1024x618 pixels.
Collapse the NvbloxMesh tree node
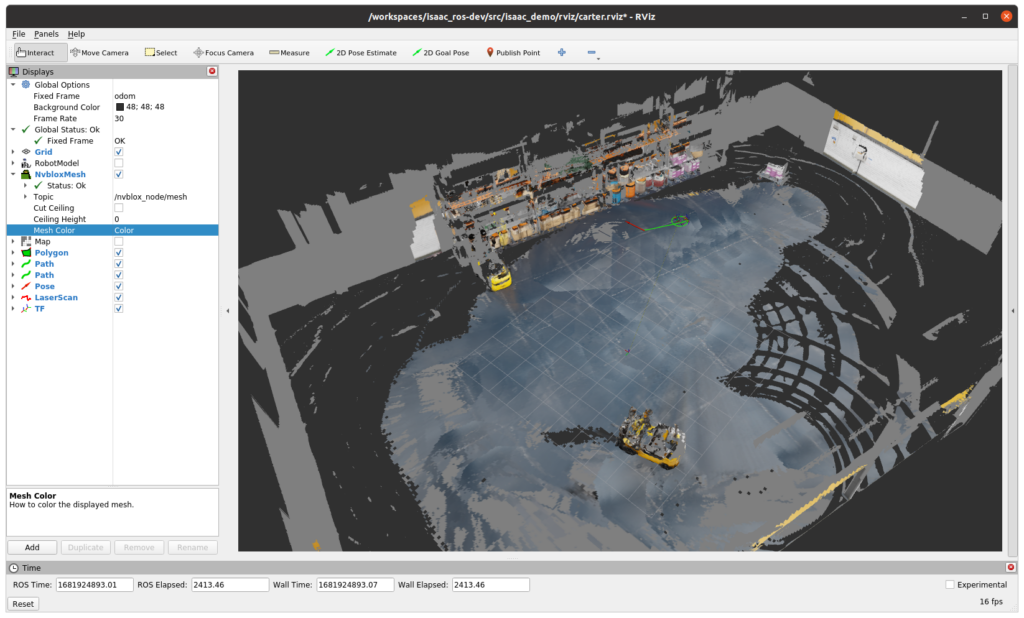coord(13,174)
